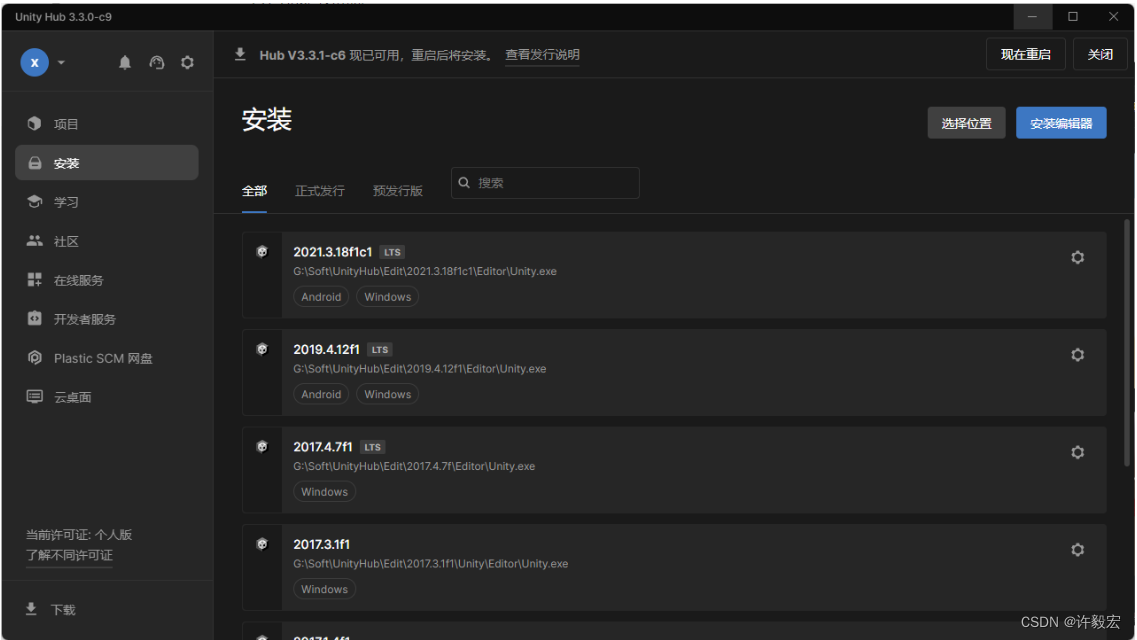Select 安装 in the sidebar
This screenshot has width=1137, height=640.
pos(107,163)
